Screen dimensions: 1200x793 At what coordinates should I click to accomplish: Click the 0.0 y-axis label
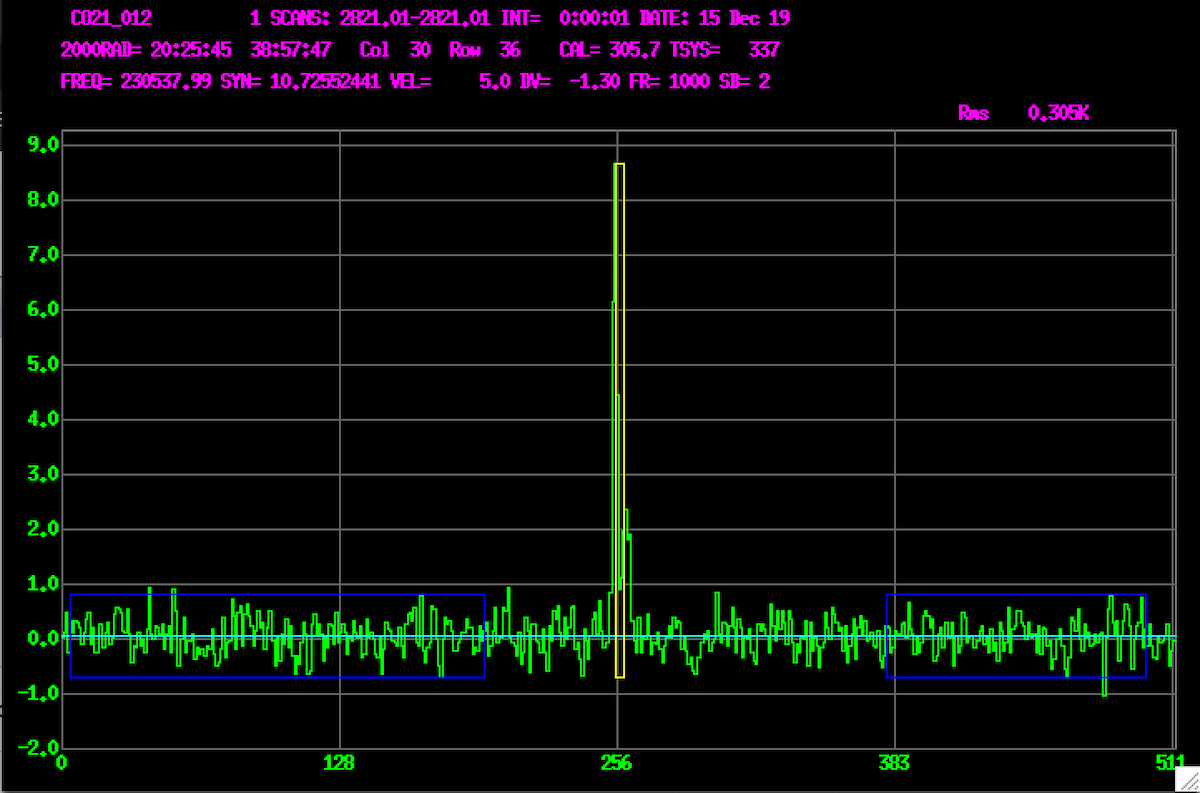tap(45, 638)
